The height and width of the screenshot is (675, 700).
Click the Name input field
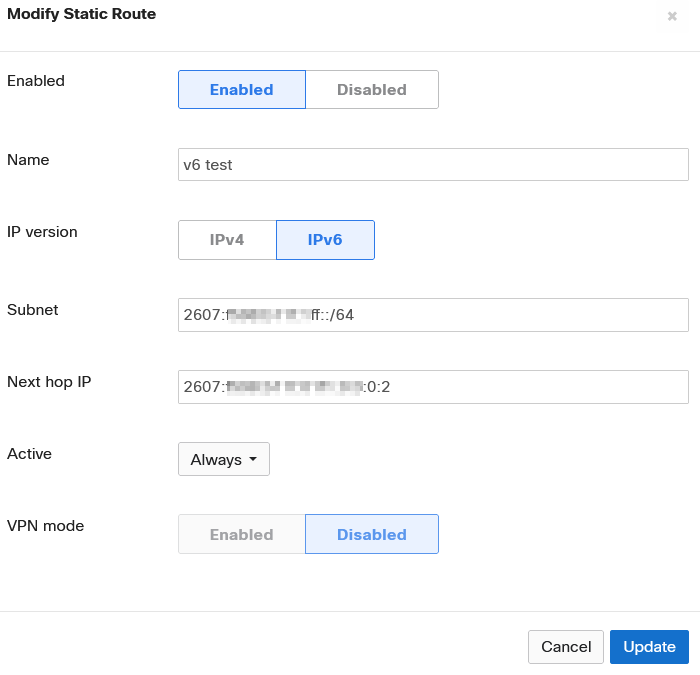coord(433,165)
